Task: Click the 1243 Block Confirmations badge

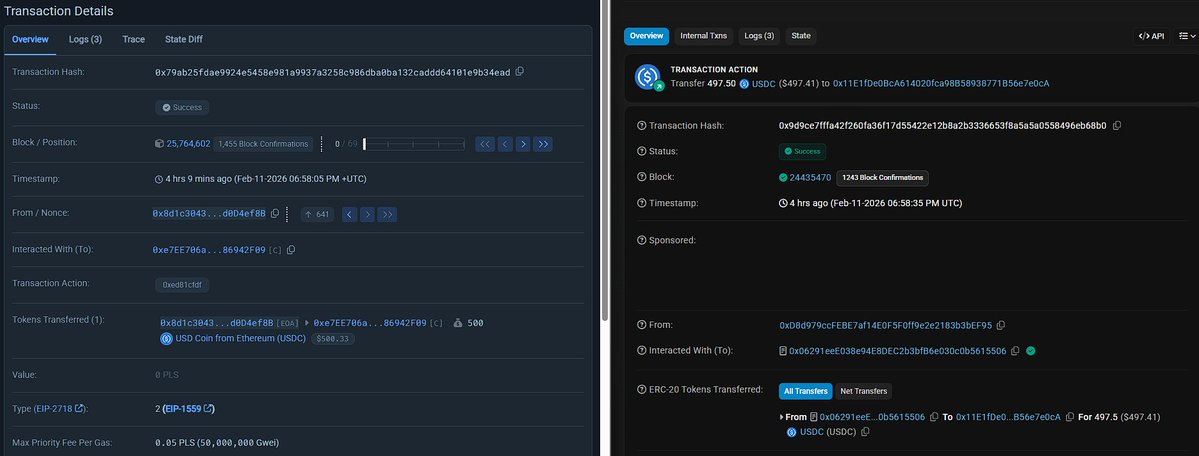Action: click(882, 178)
